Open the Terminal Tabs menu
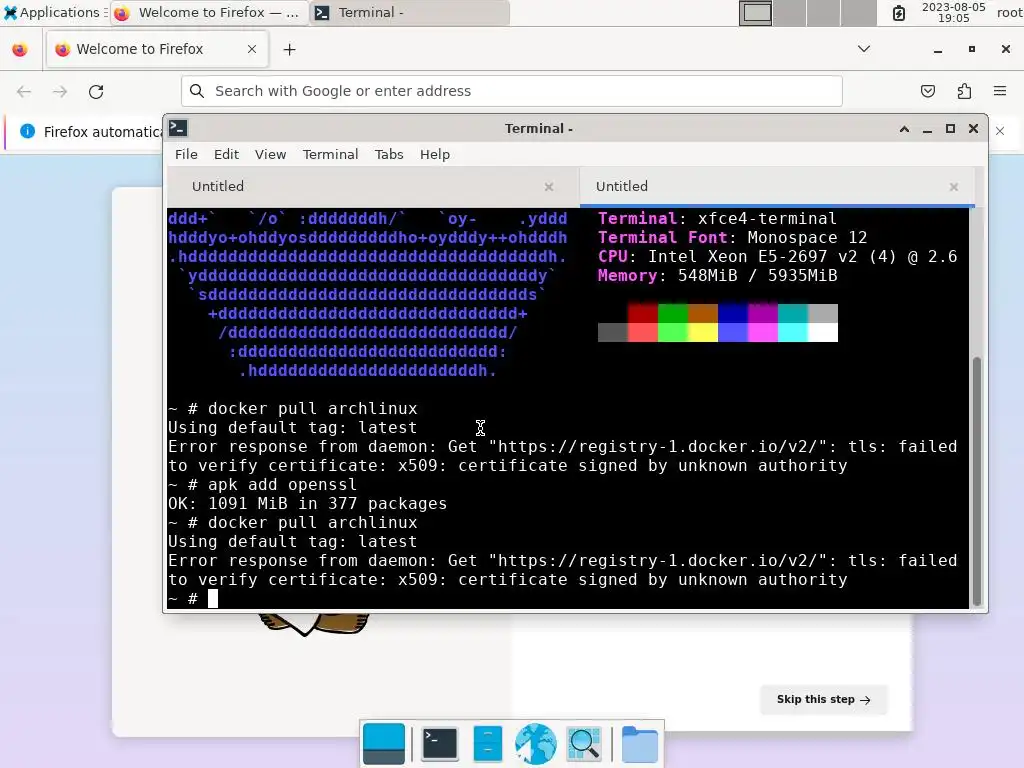 click(389, 155)
